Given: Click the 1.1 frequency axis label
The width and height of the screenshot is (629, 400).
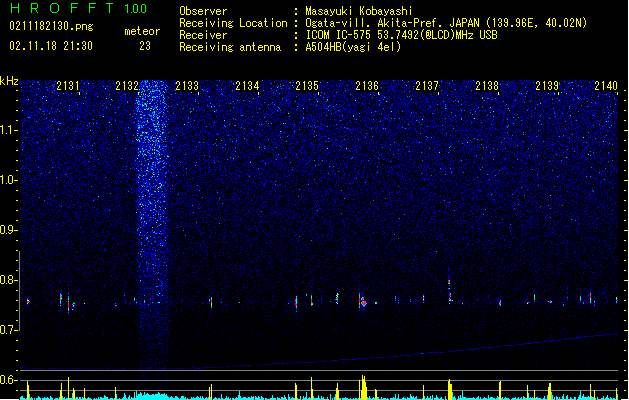Looking at the screenshot, I should coord(9,130).
